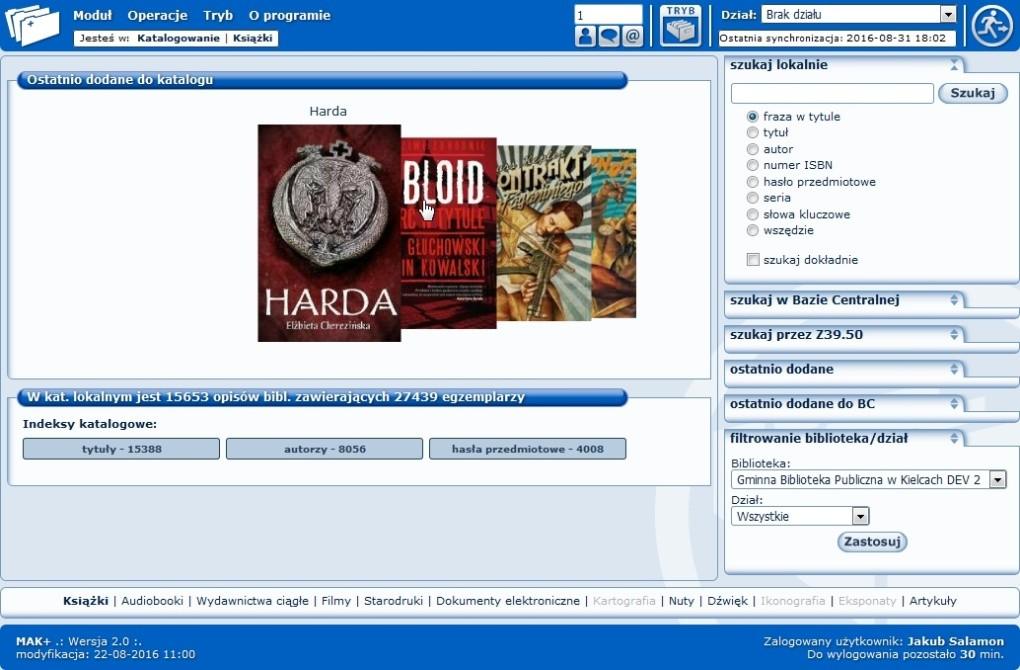Select the numer ISBN radio option
The height and width of the screenshot is (670, 1020).
click(x=753, y=165)
